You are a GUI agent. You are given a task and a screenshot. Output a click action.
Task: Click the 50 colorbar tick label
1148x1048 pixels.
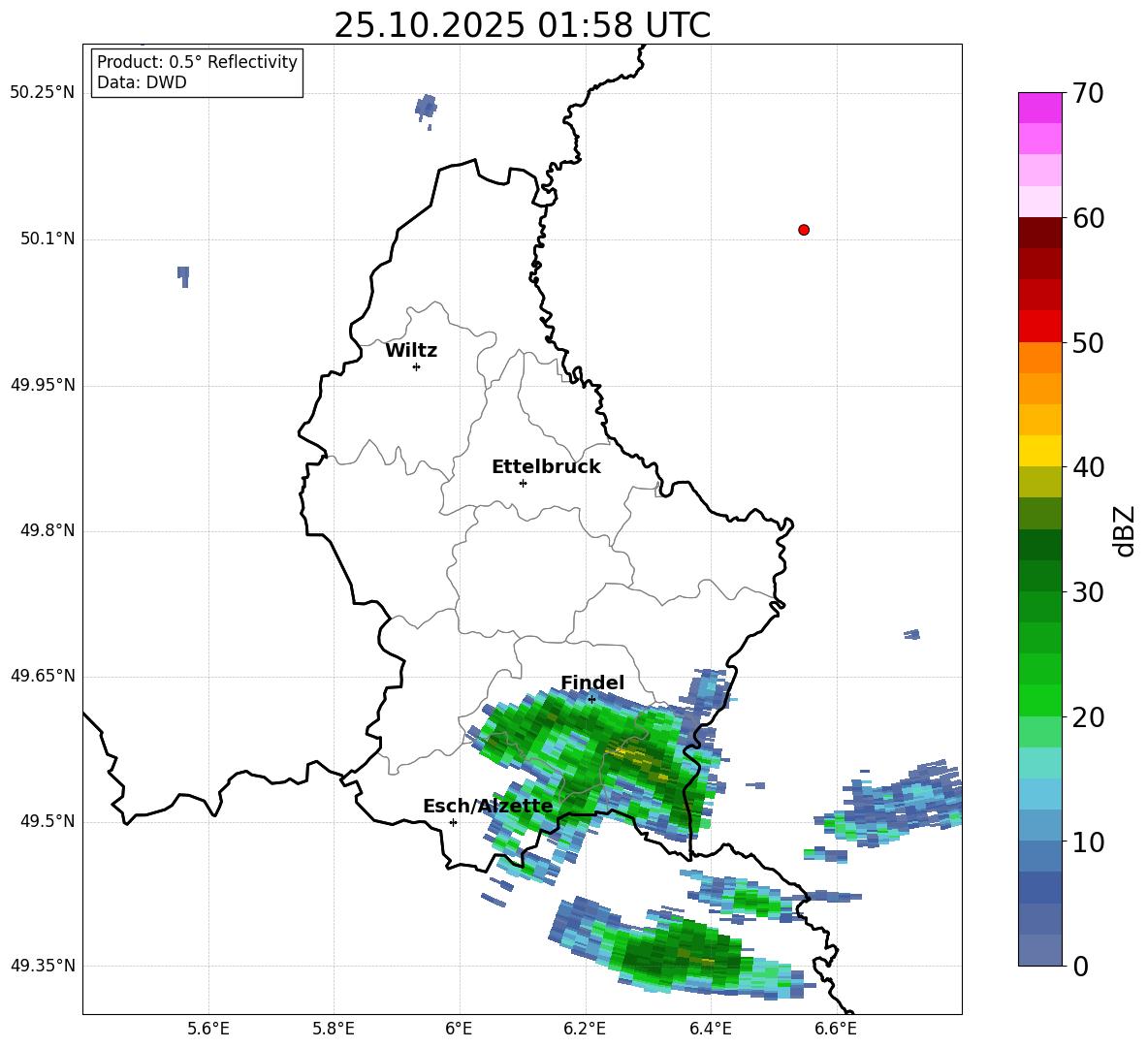pyautogui.click(x=1088, y=342)
